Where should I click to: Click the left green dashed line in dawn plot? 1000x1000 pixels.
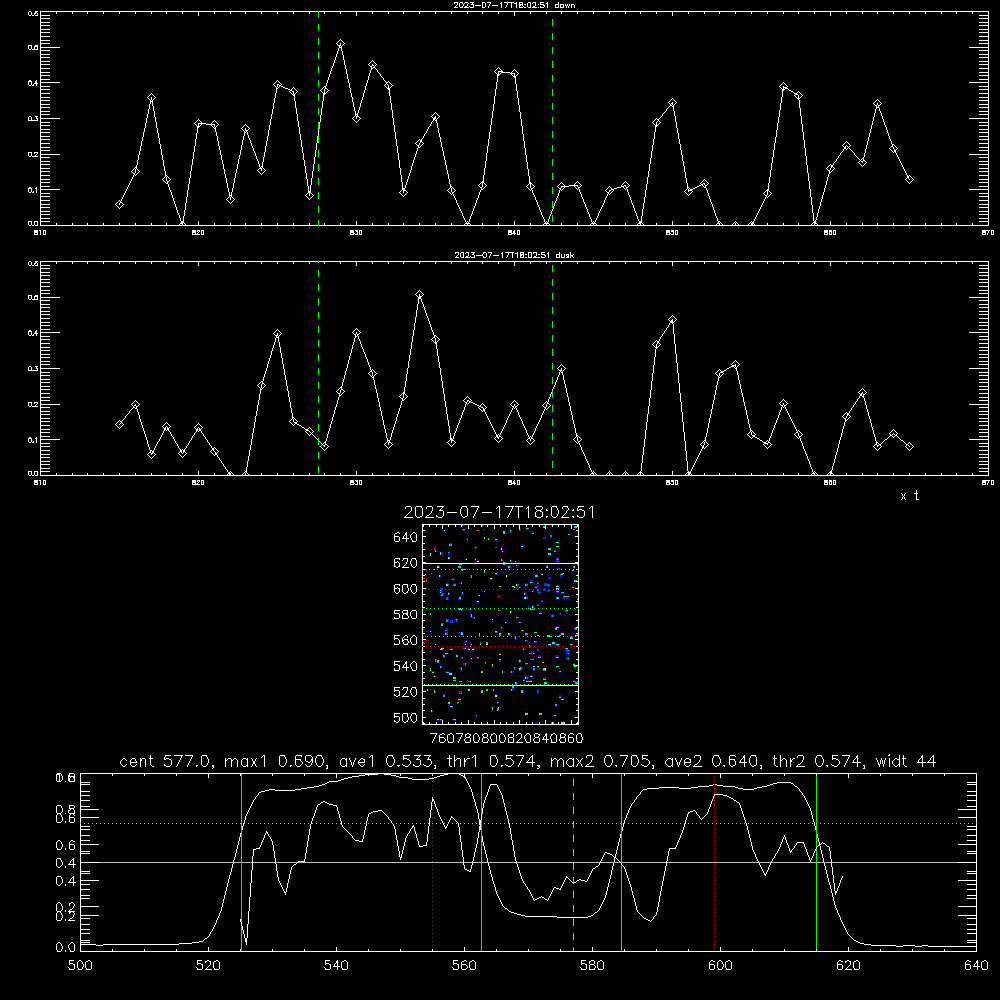pos(318,121)
